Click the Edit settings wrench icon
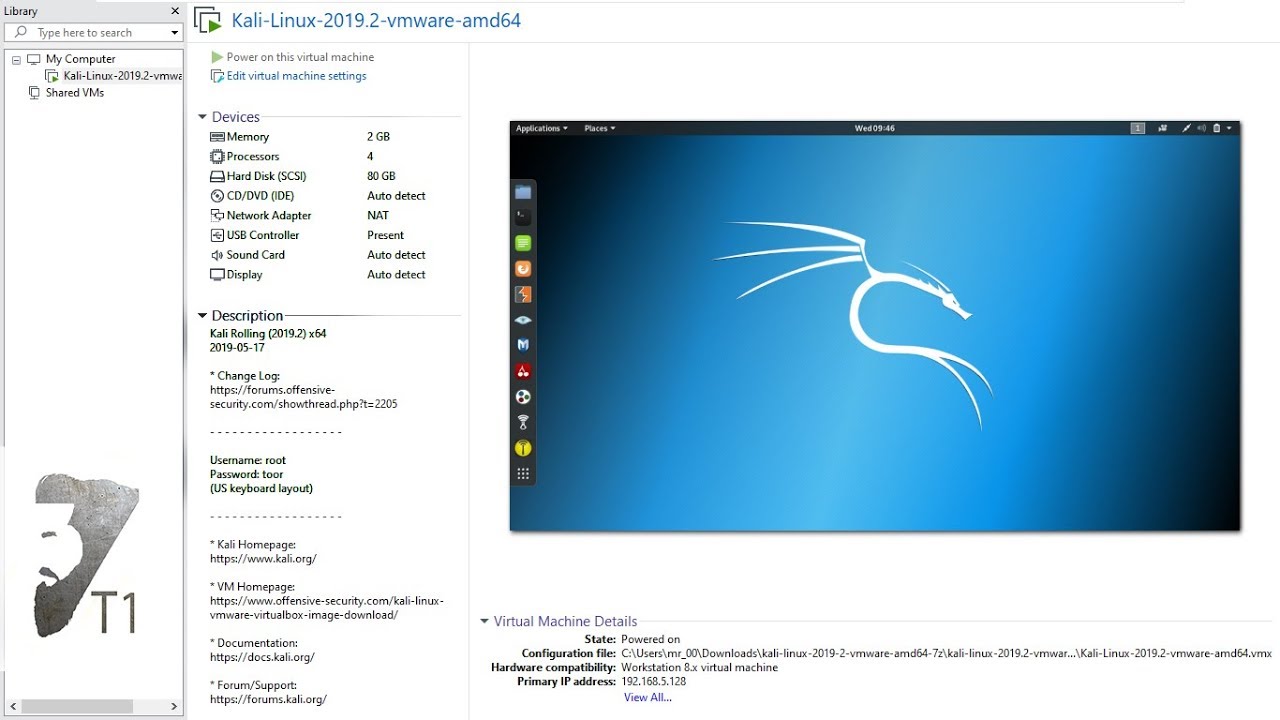Screen dimensions: 1280x720 point(217,76)
